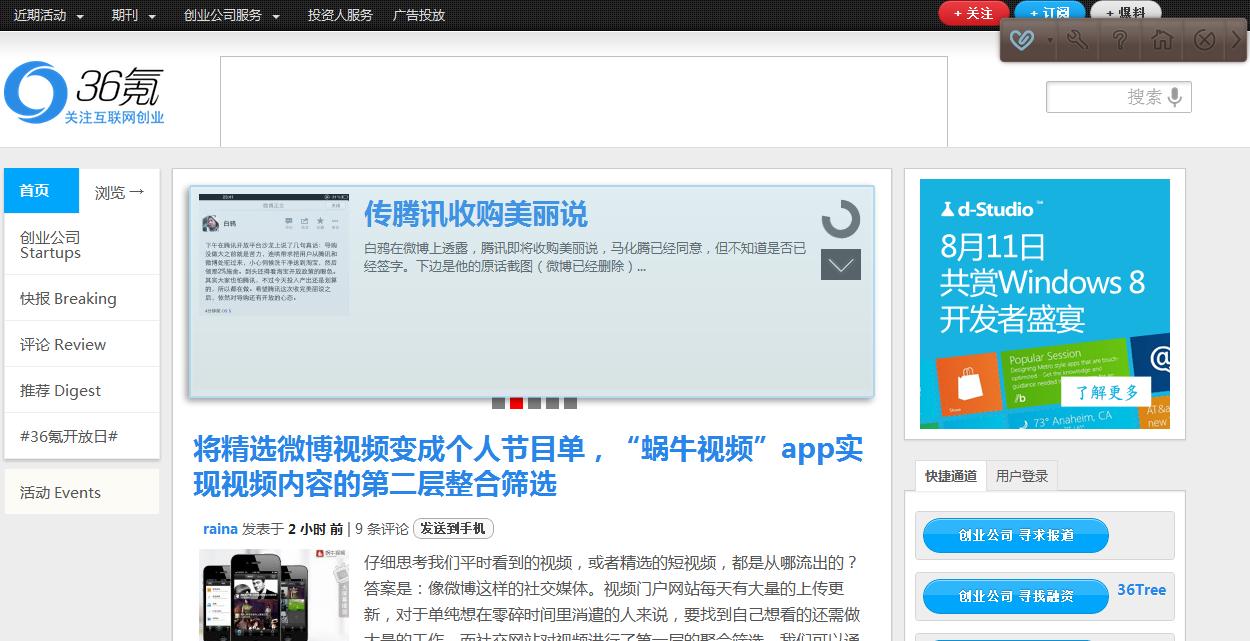This screenshot has height=641, width=1250.
Task: Select the first slider pagination dot
Action: [x=498, y=403]
